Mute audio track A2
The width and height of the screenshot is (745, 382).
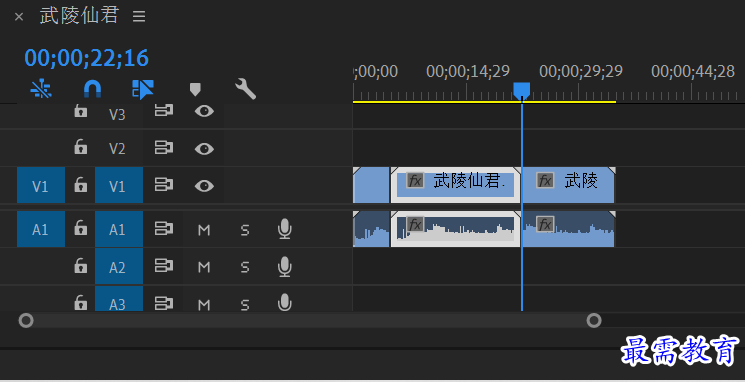pyautogui.click(x=204, y=267)
